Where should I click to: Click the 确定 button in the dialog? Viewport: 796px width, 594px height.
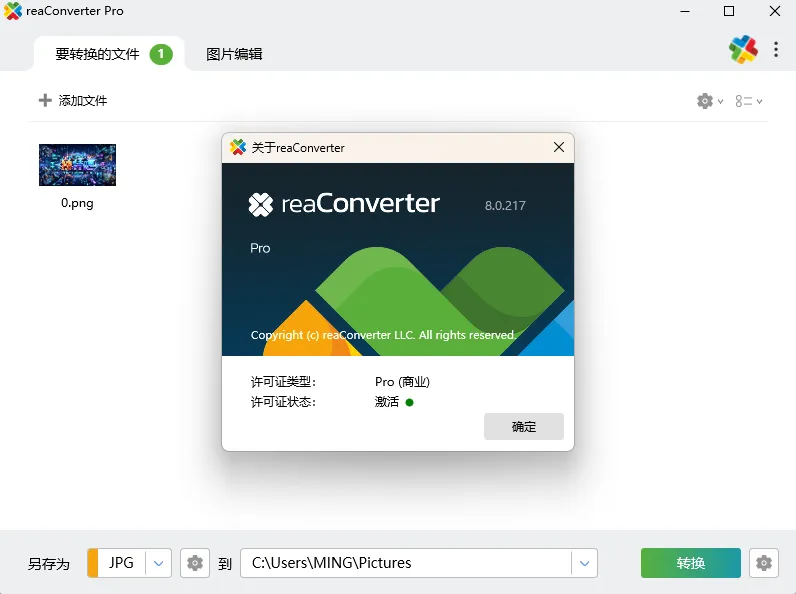(x=524, y=426)
